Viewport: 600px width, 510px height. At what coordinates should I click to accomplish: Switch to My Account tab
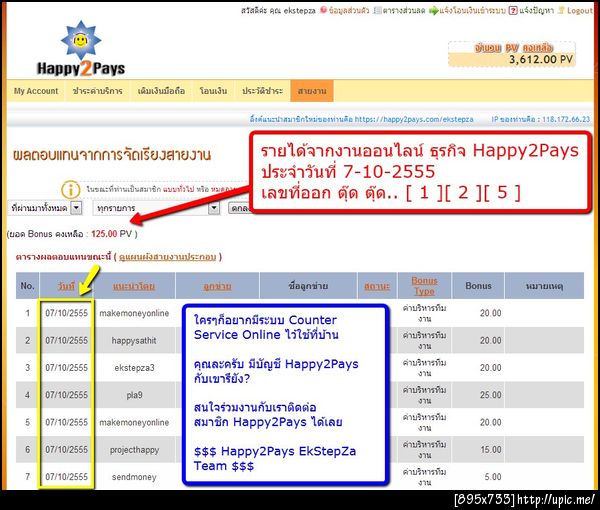pos(36,91)
